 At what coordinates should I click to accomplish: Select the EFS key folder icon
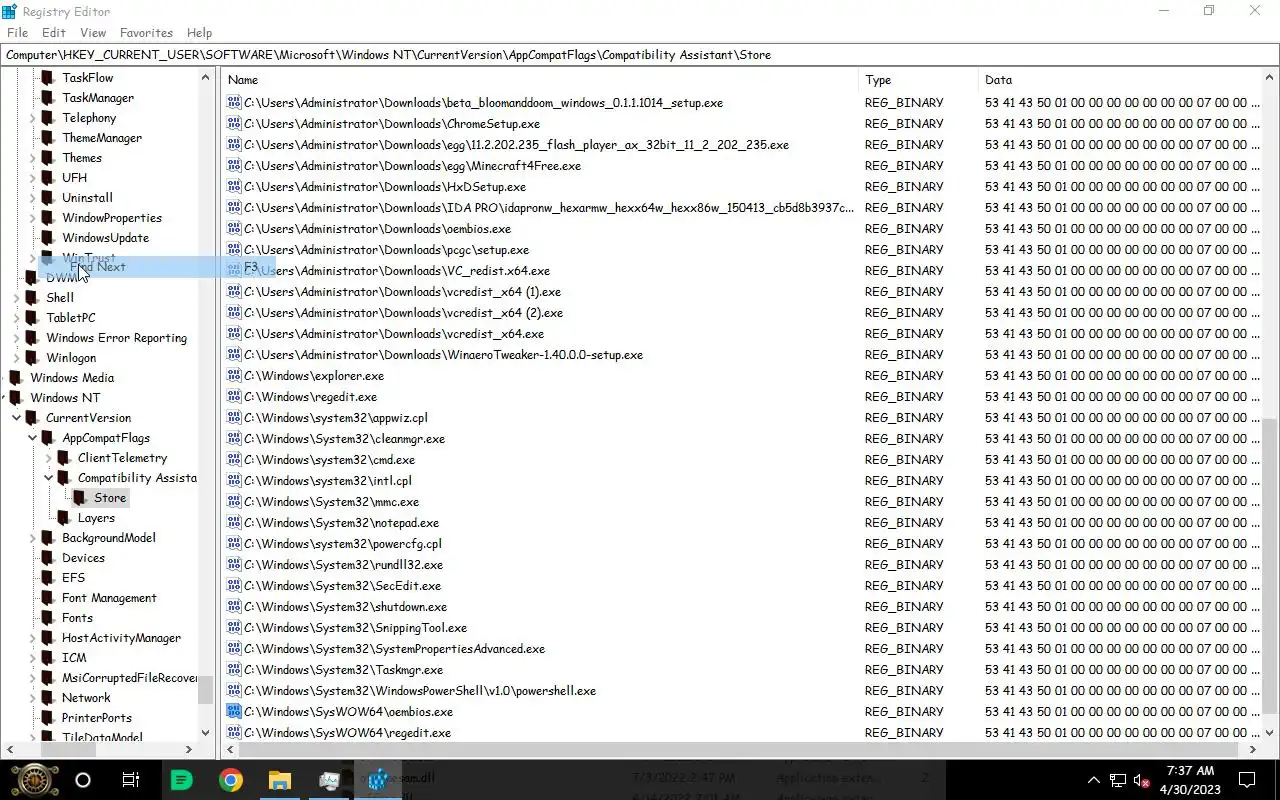click(x=47, y=578)
